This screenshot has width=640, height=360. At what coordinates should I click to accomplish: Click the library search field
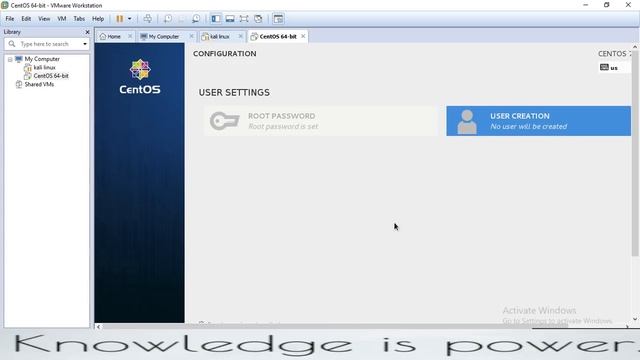47,44
